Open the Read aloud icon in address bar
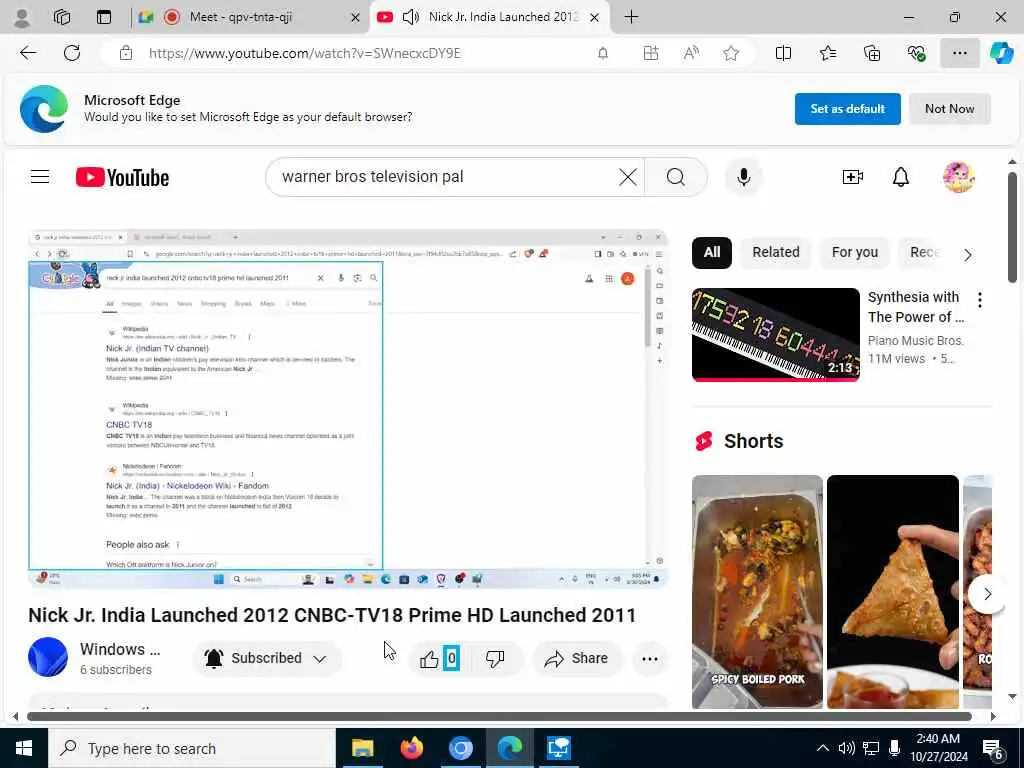 691,53
